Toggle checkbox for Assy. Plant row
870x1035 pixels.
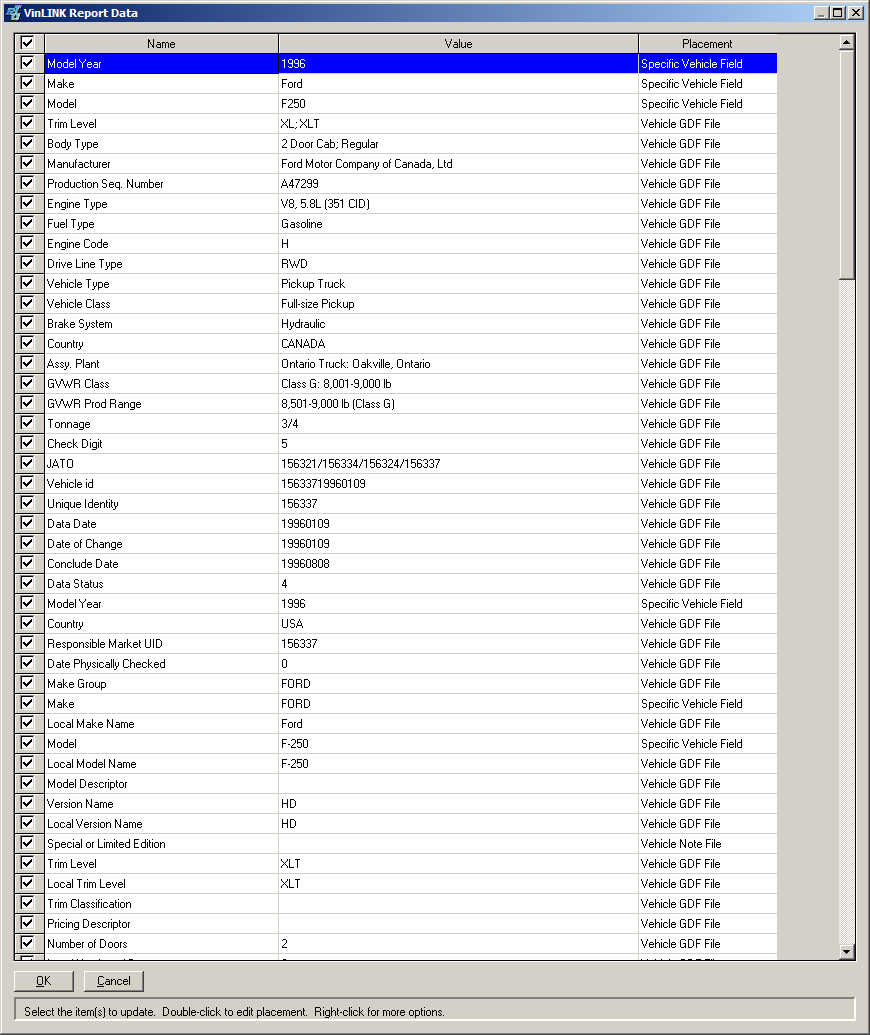click(x=27, y=363)
